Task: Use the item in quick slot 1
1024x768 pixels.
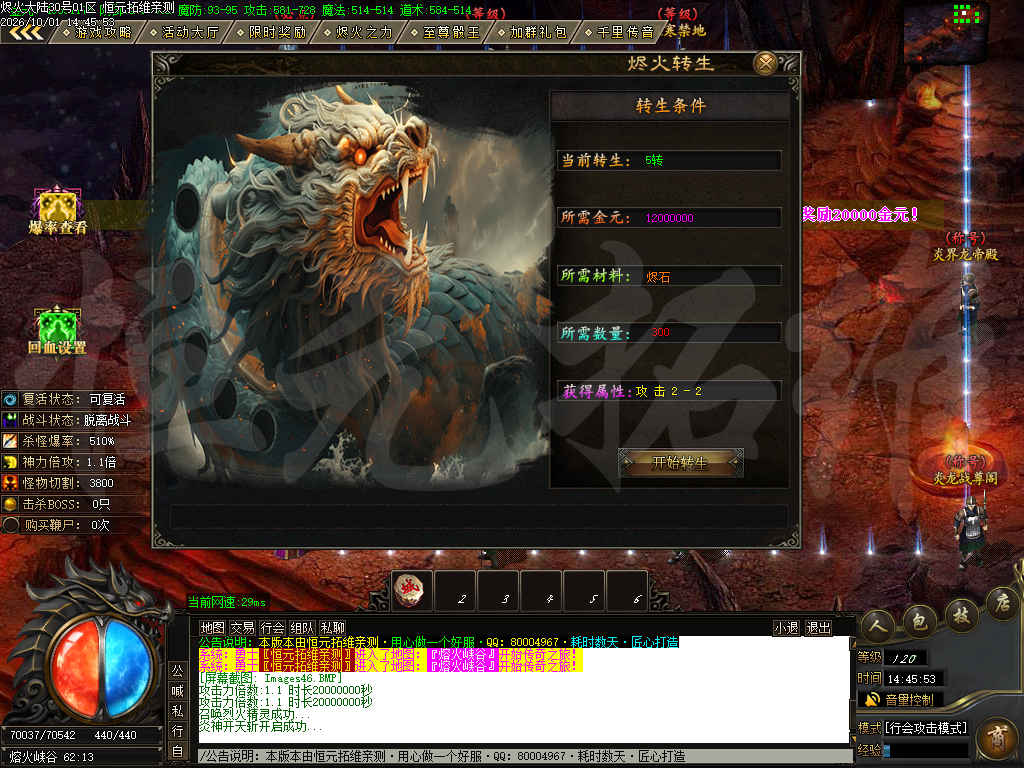Action: tap(411, 591)
